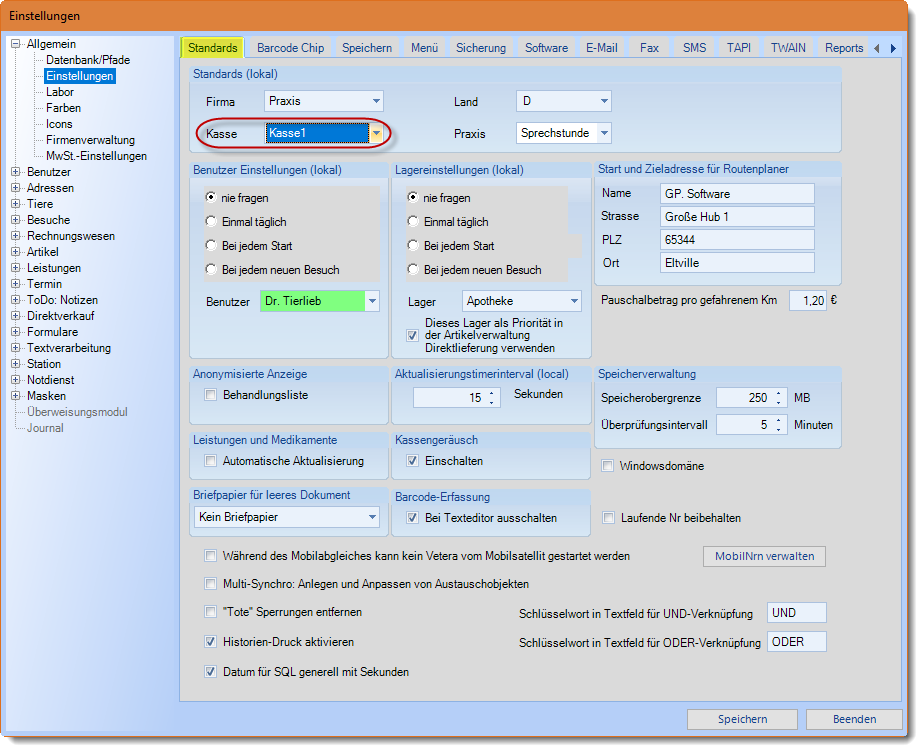This screenshot has height=752, width=923.
Task: Click the Strasse address input field
Action: tap(737, 216)
